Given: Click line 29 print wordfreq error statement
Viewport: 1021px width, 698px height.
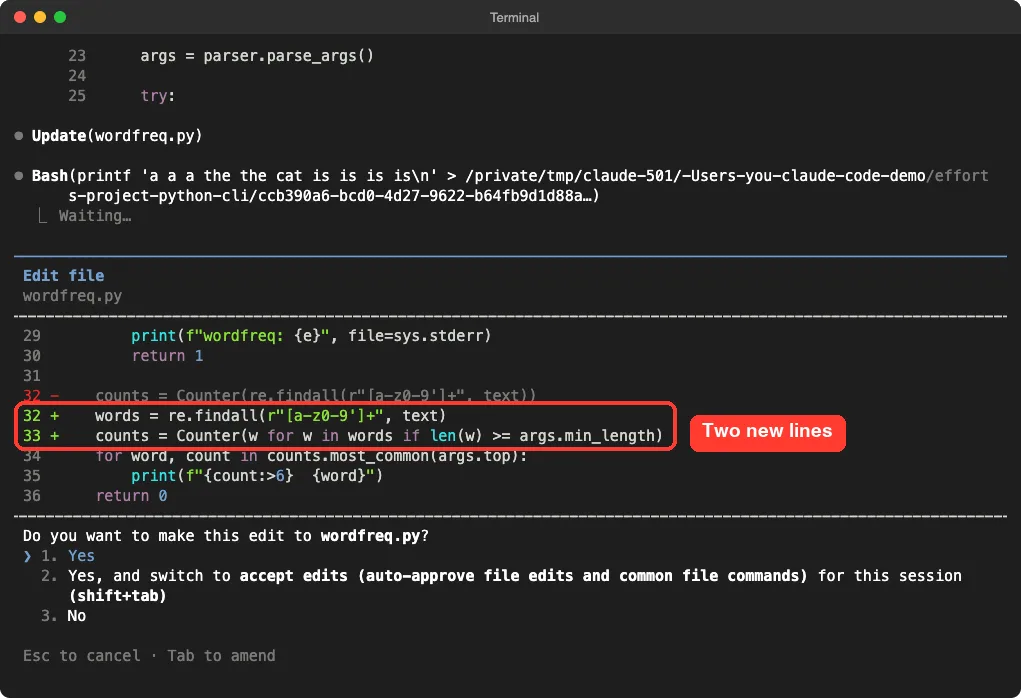Looking at the screenshot, I should coord(257,336).
